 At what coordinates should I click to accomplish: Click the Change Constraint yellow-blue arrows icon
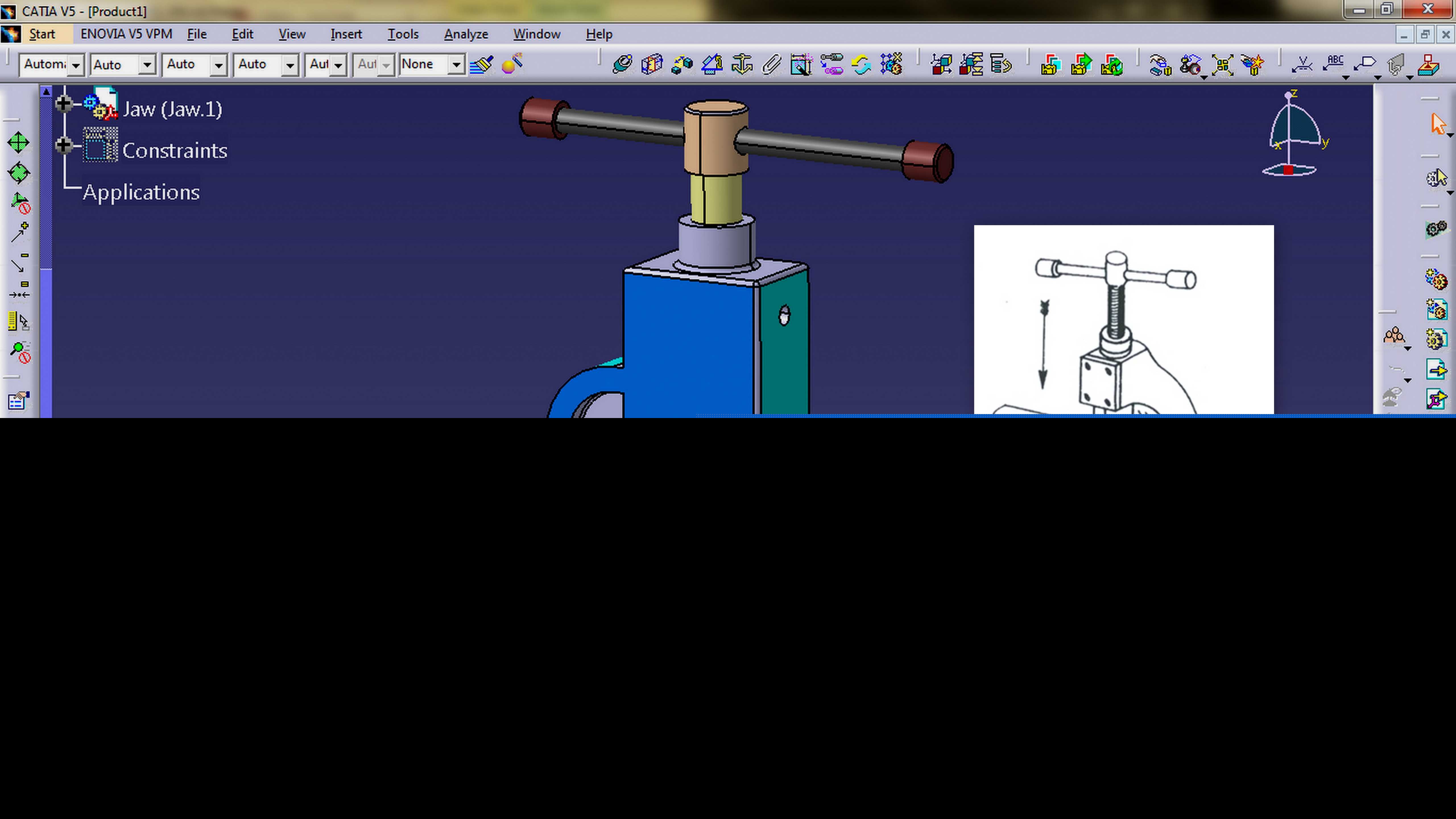(861, 65)
